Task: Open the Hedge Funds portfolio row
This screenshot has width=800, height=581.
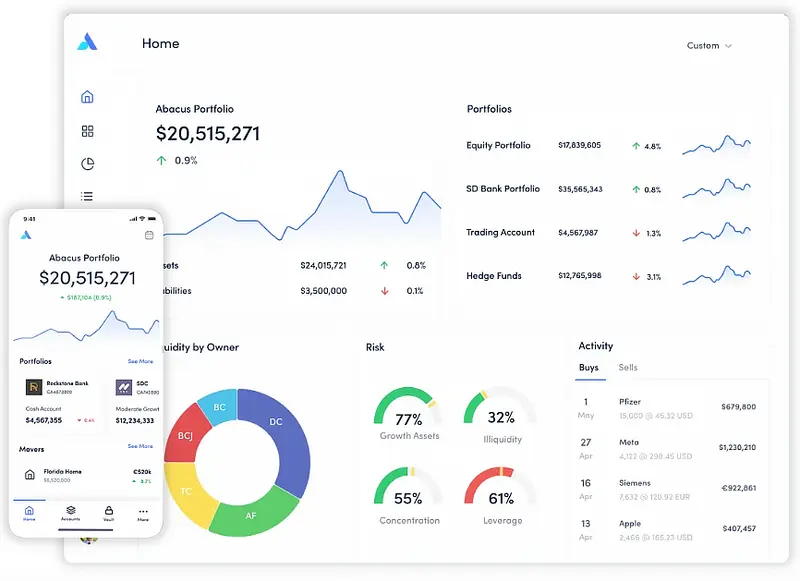Action: click(x=494, y=276)
